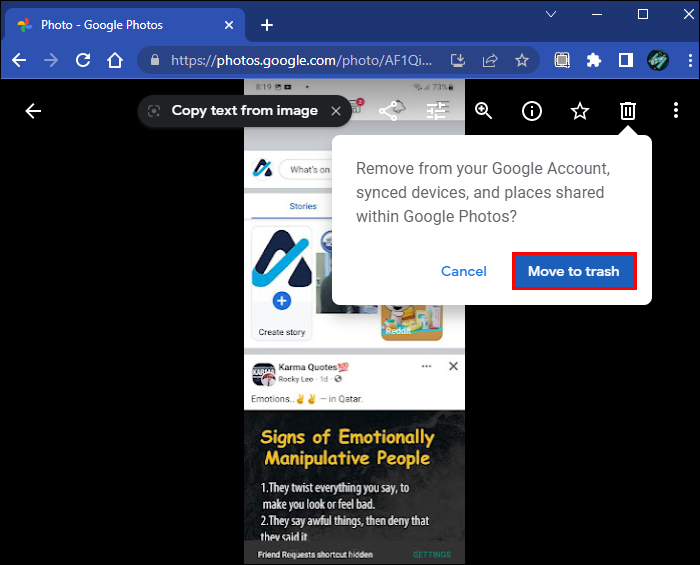Mark the photo as favorite
This screenshot has width=700, height=565.
(580, 111)
